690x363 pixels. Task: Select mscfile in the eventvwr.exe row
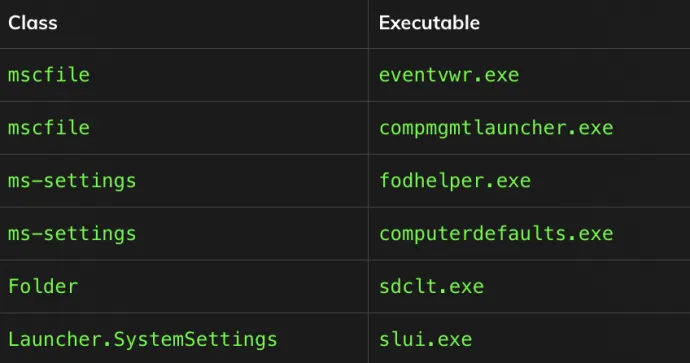49,75
